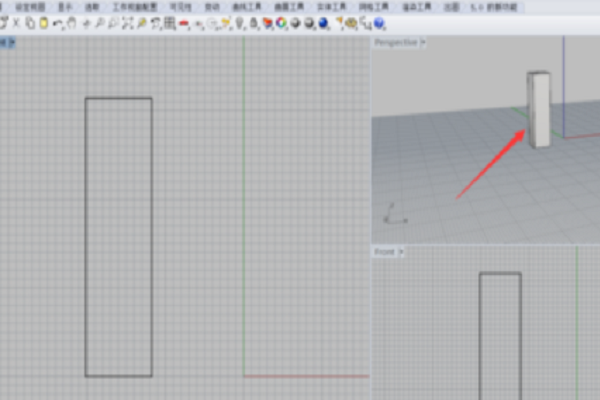The height and width of the screenshot is (400, 600).
Task: Expand the Front viewport title menu arrow
Action: 401,252
